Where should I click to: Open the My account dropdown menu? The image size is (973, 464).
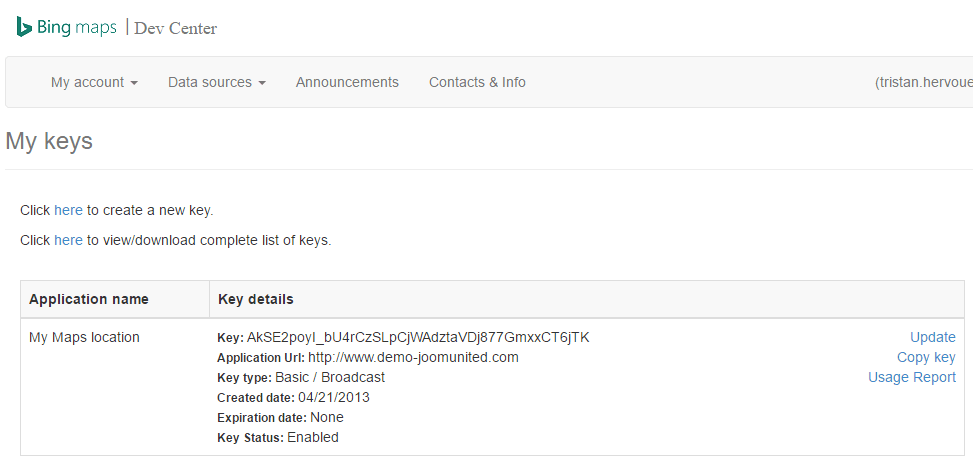(x=94, y=82)
